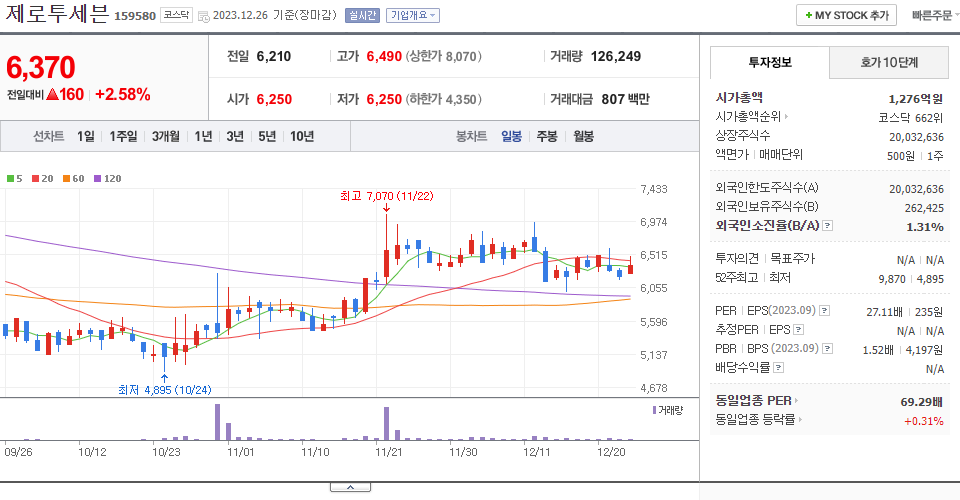The height and width of the screenshot is (500, 960).
Task: Click 최저 4,895 (10/24) chart marker
Action: (165, 390)
